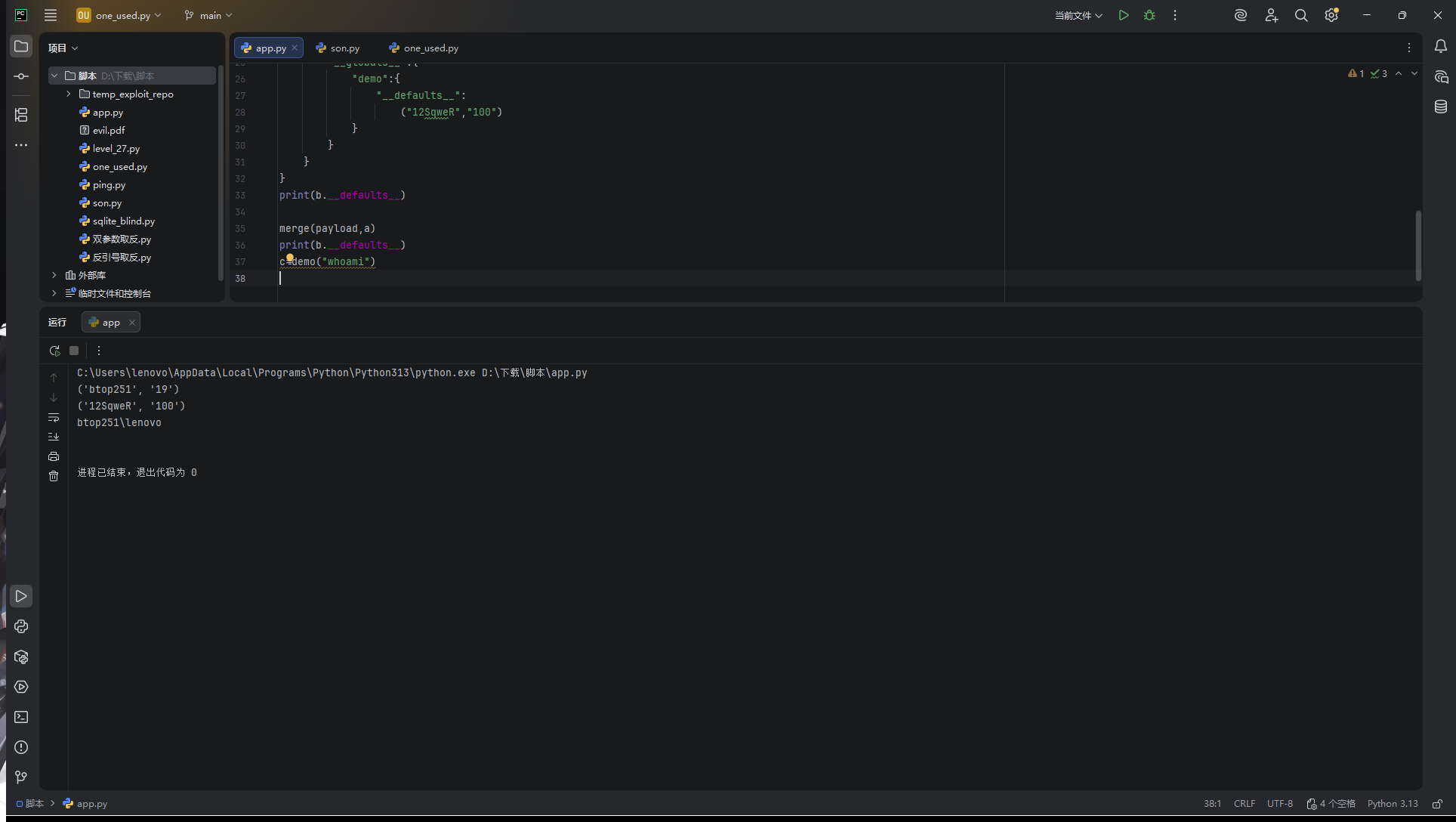1456x822 pixels.
Task: Click the Python 3.13 interpreter in status bar
Action: coord(1393,804)
